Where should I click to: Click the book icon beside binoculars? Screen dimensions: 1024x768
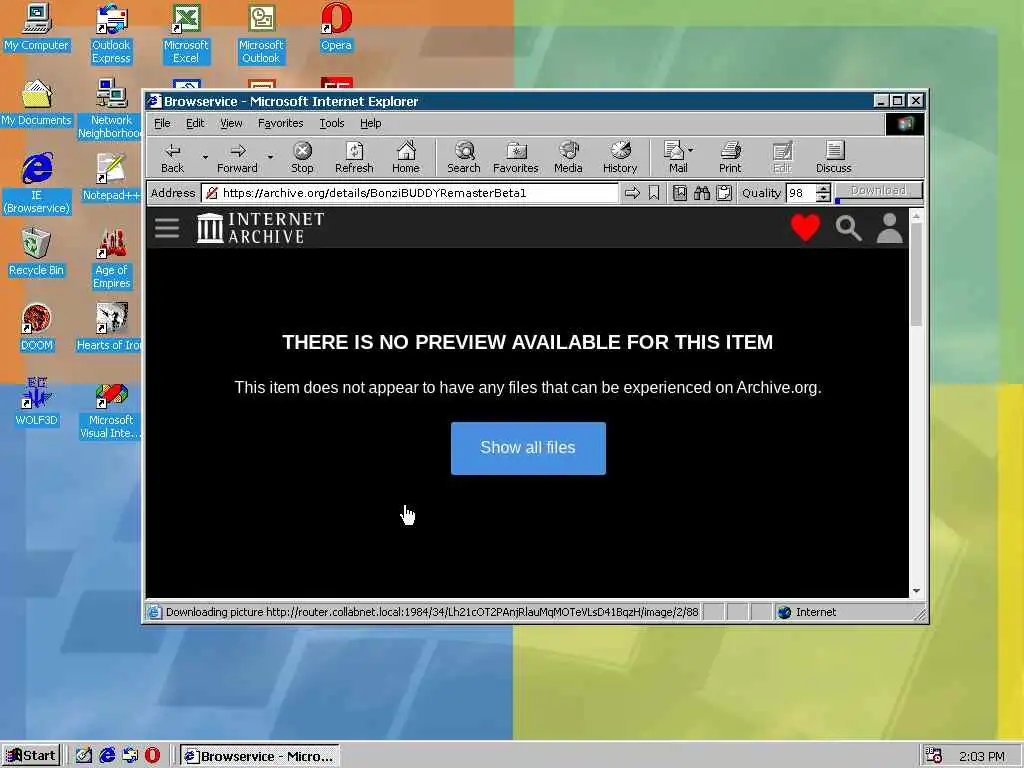click(680, 193)
